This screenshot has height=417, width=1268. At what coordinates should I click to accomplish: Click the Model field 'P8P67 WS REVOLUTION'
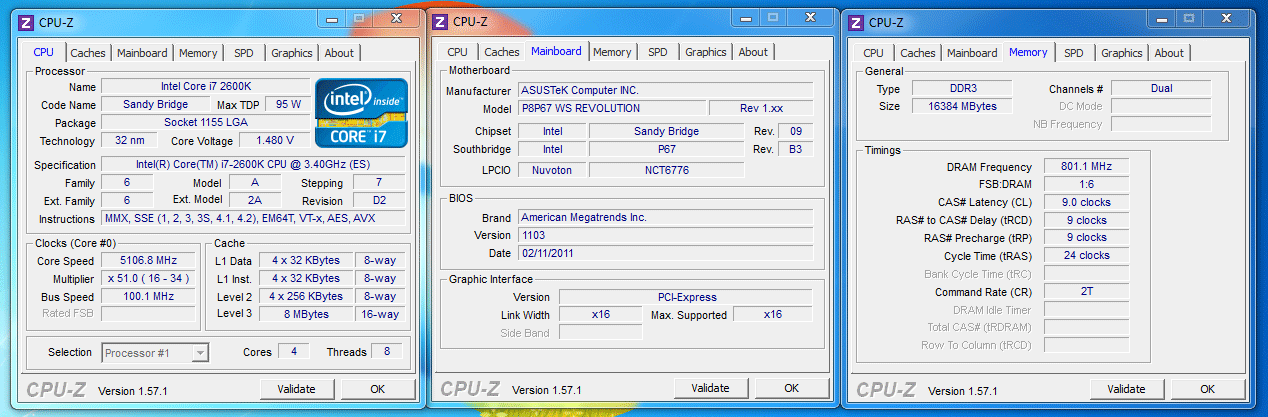click(x=610, y=108)
